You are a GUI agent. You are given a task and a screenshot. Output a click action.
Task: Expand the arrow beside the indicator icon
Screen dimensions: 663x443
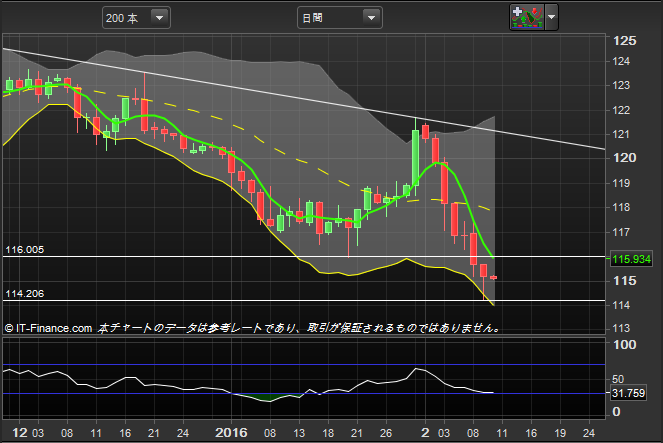[551, 17]
